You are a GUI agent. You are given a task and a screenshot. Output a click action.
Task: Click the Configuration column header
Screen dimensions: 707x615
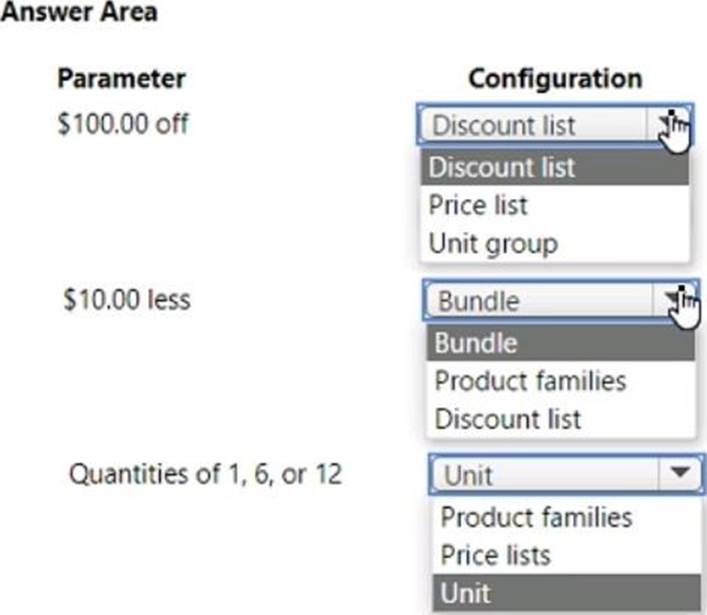[x=555, y=79]
